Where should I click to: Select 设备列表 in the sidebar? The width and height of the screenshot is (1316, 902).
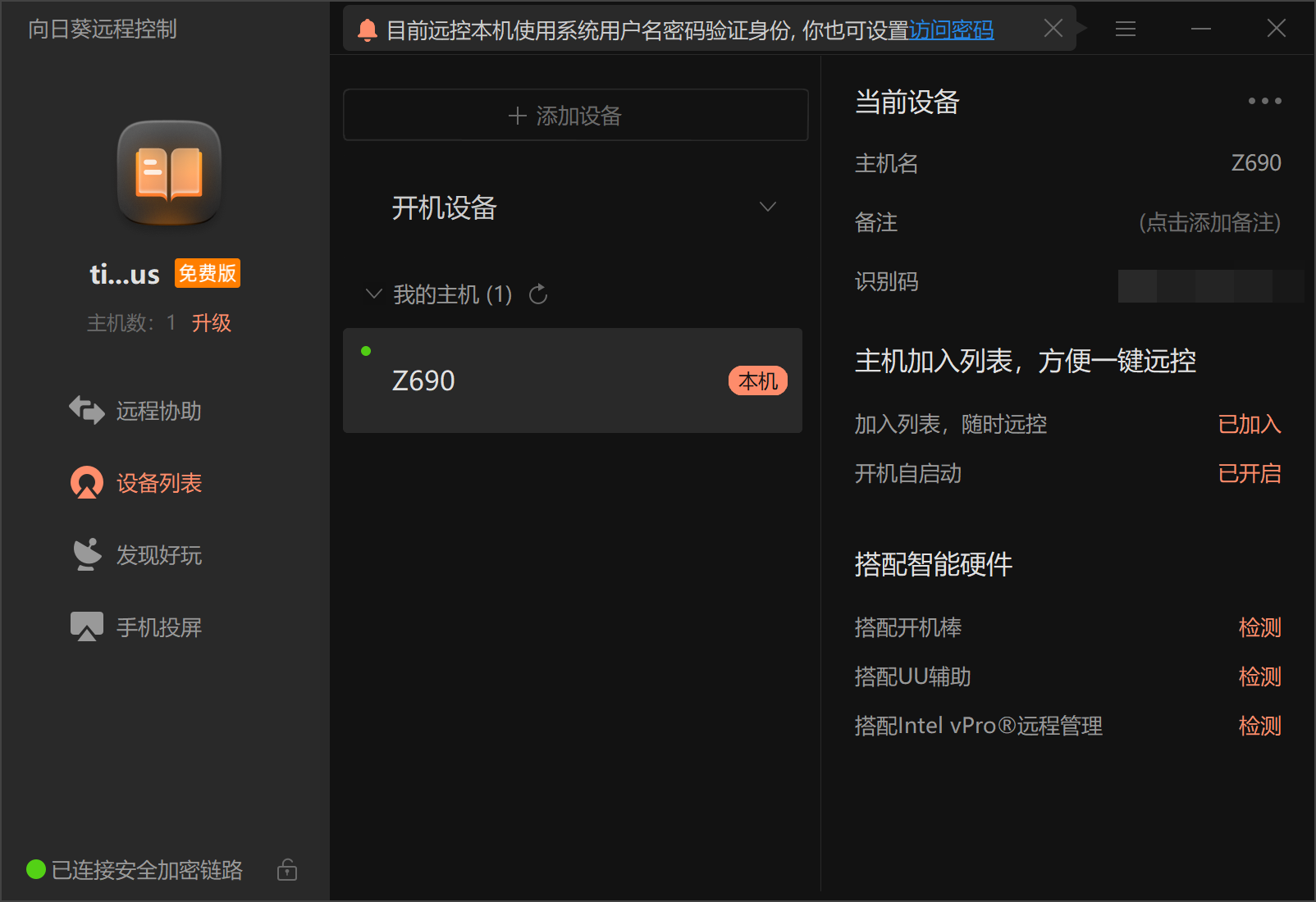pyautogui.click(x=136, y=482)
